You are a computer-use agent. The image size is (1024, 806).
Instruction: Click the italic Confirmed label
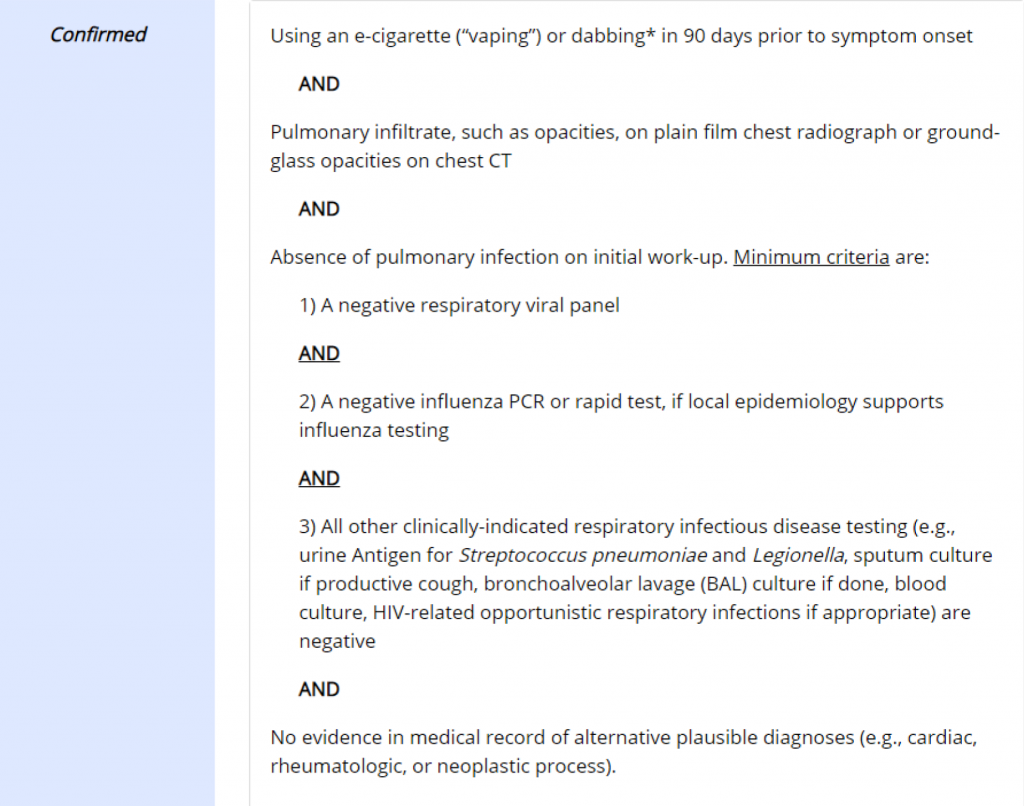point(98,35)
